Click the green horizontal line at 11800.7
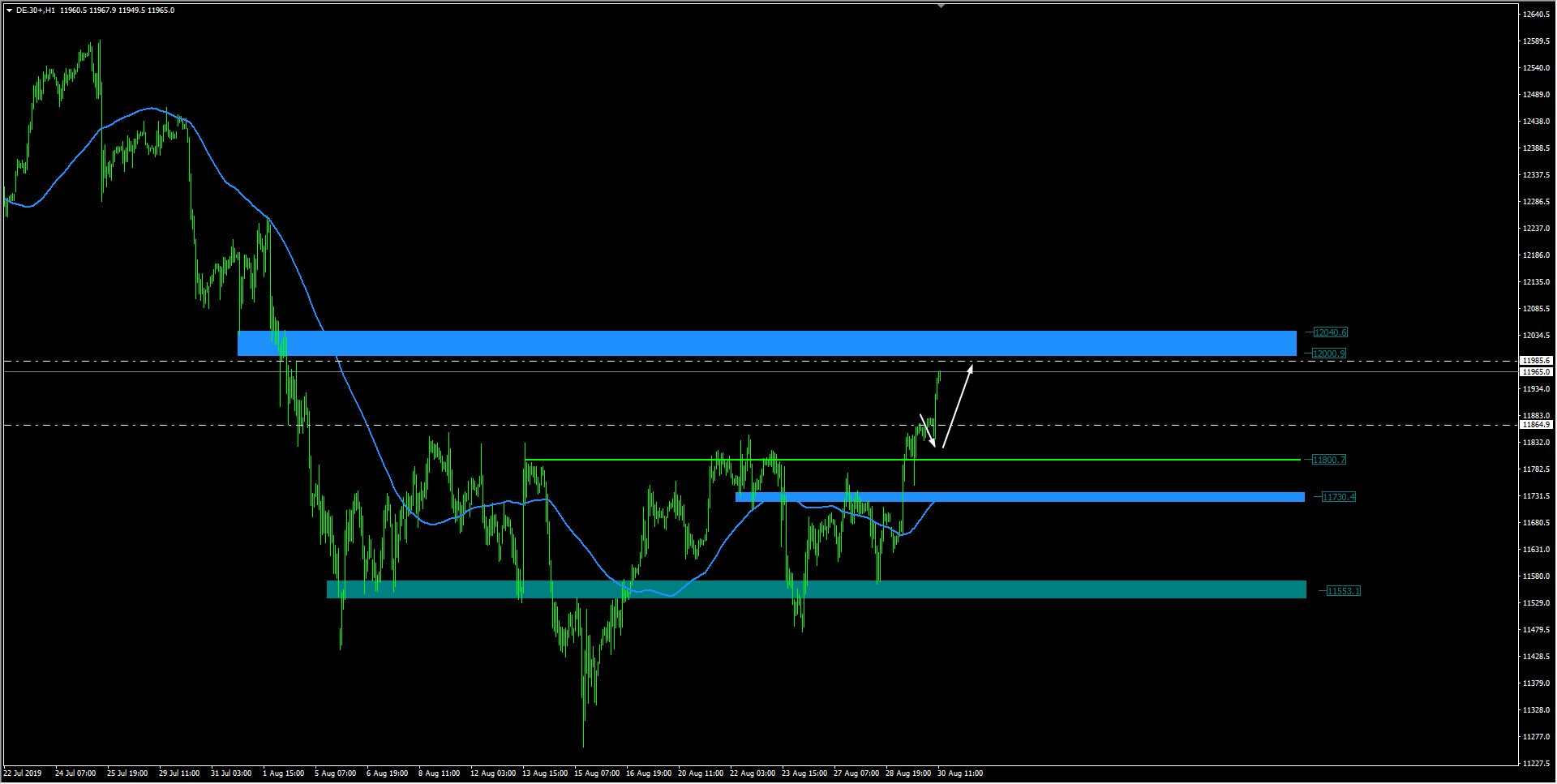This screenshot has height=784, width=1557. pos(1054,460)
